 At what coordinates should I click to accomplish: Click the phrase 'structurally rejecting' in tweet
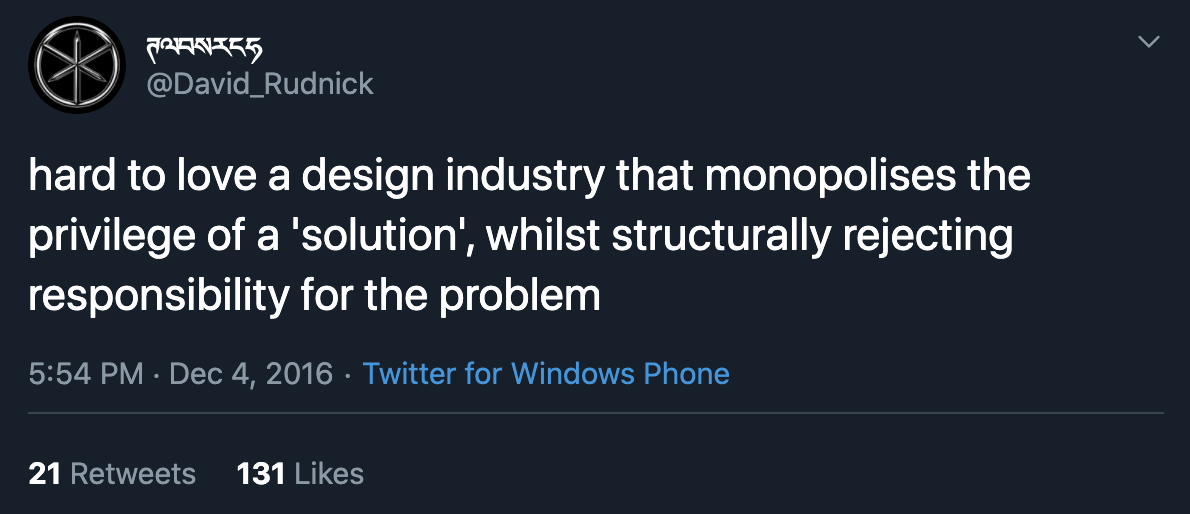click(812, 236)
